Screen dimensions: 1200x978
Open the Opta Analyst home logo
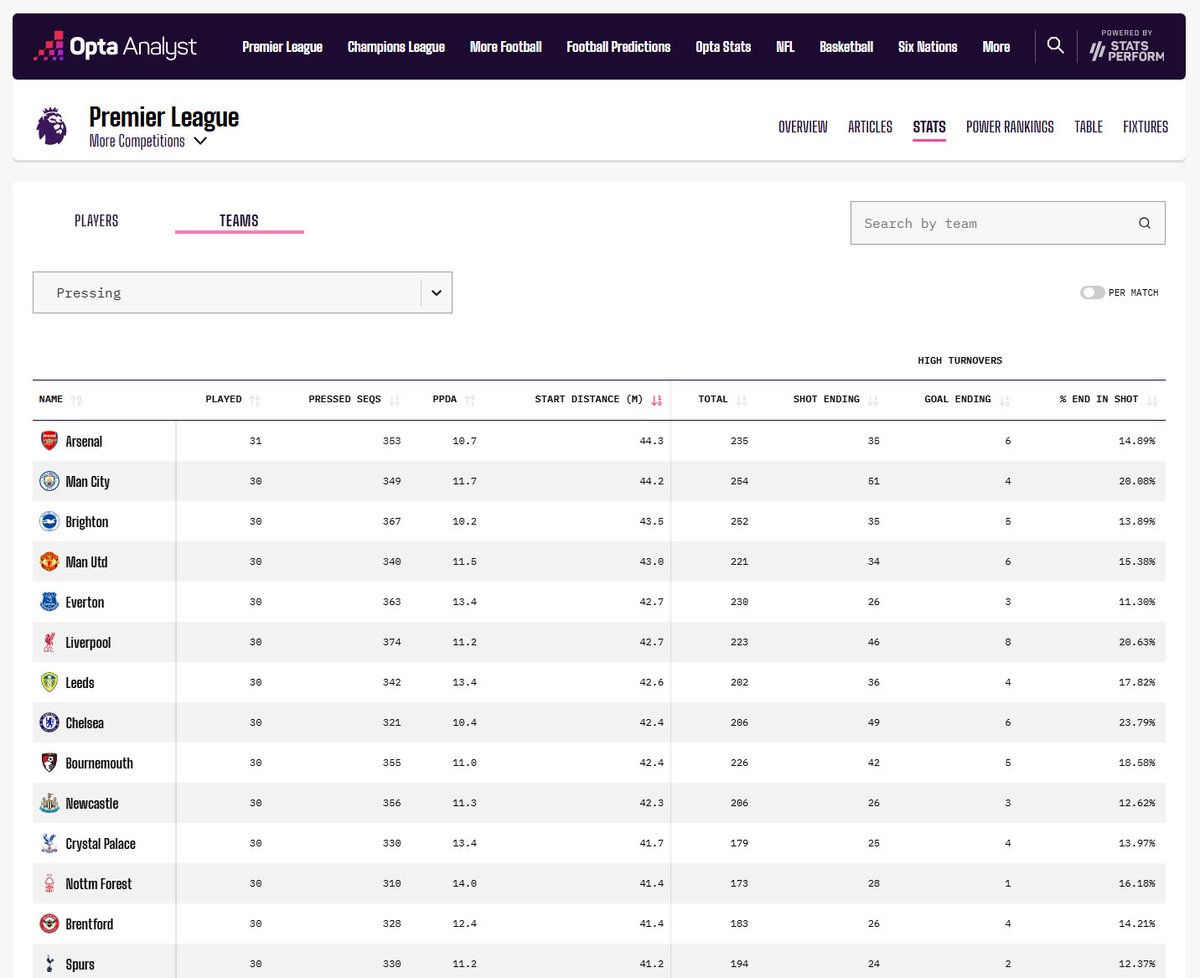(115, 46)
